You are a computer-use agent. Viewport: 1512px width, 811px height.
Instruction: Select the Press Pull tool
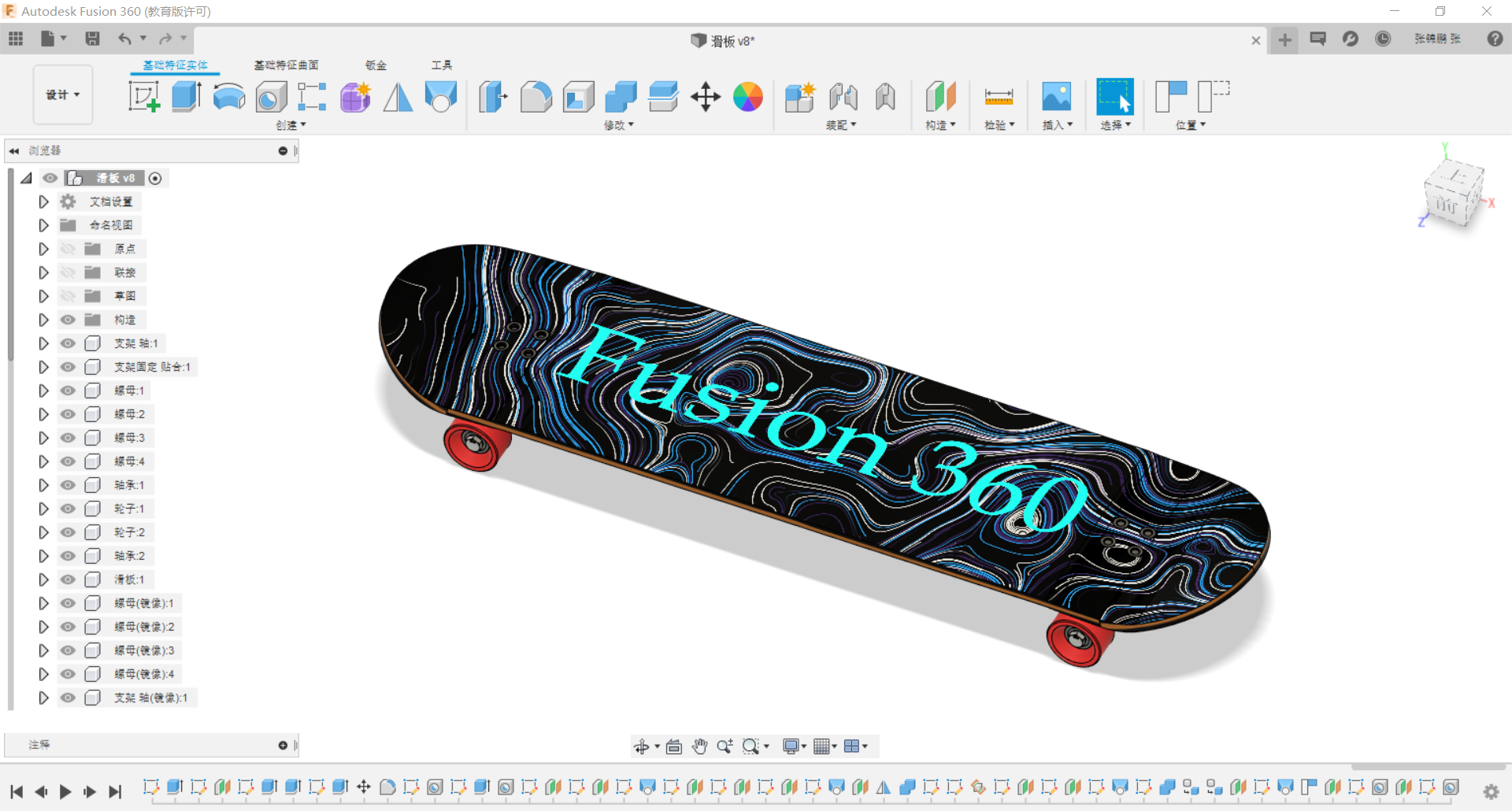tap(493, 97)
